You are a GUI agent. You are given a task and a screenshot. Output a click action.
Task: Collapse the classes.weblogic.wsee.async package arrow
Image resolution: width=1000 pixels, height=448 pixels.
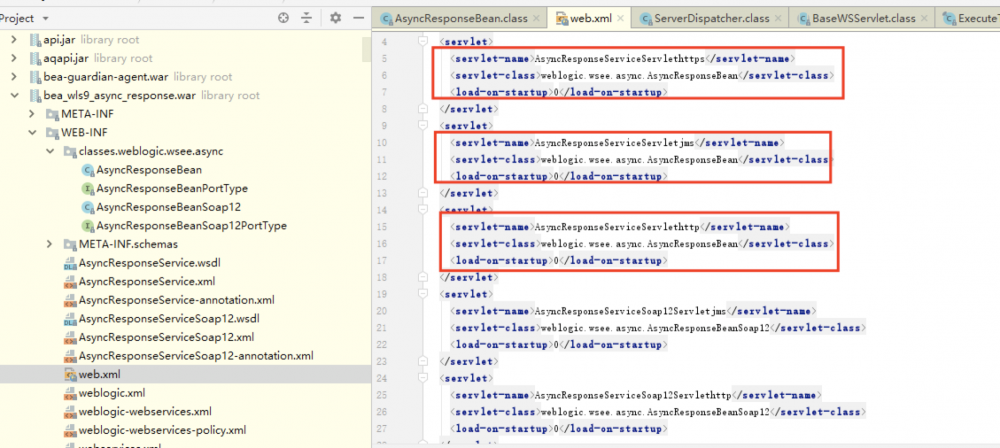49,151
